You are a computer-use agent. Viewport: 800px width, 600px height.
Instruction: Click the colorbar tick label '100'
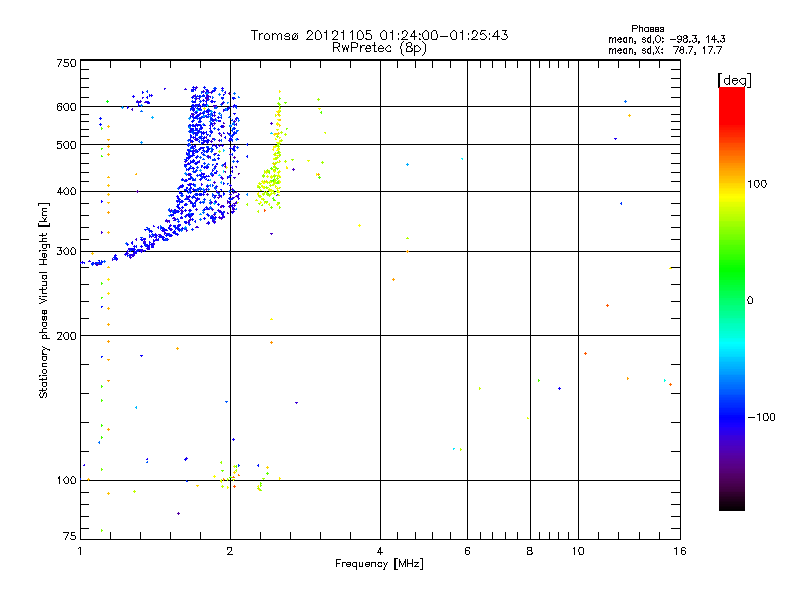tap(757, 184)
